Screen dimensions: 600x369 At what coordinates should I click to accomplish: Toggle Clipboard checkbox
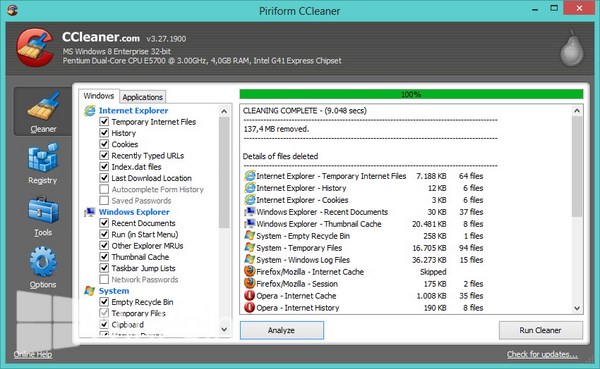pos(104,325)
